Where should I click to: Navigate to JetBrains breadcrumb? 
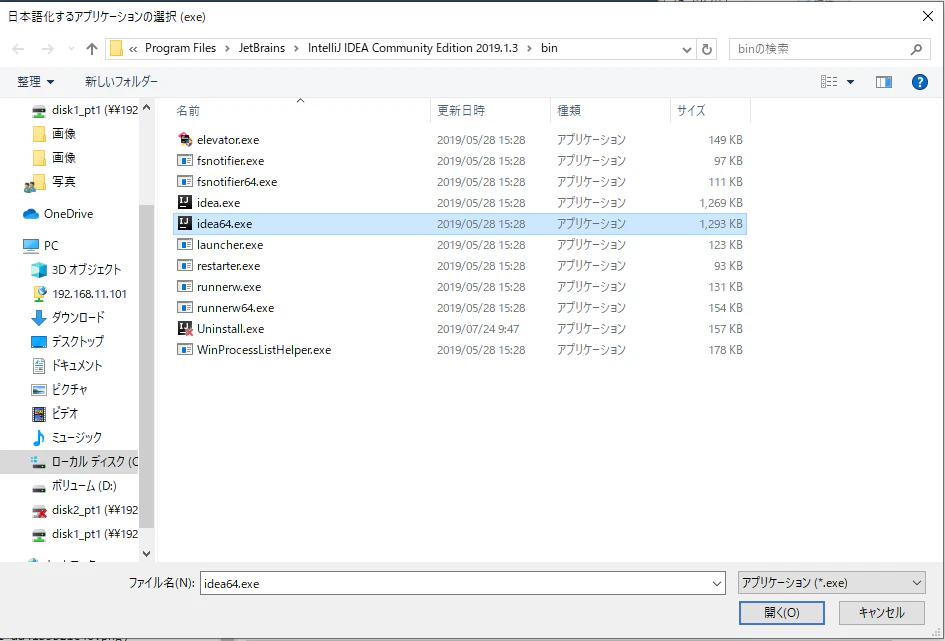point(262,48)
